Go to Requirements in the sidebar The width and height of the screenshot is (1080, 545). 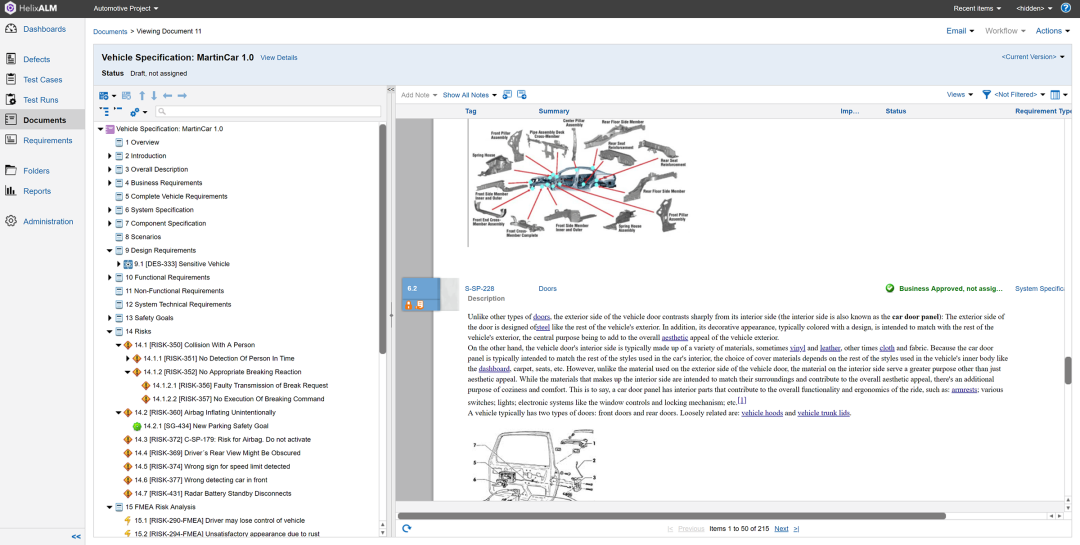(47, 140)
